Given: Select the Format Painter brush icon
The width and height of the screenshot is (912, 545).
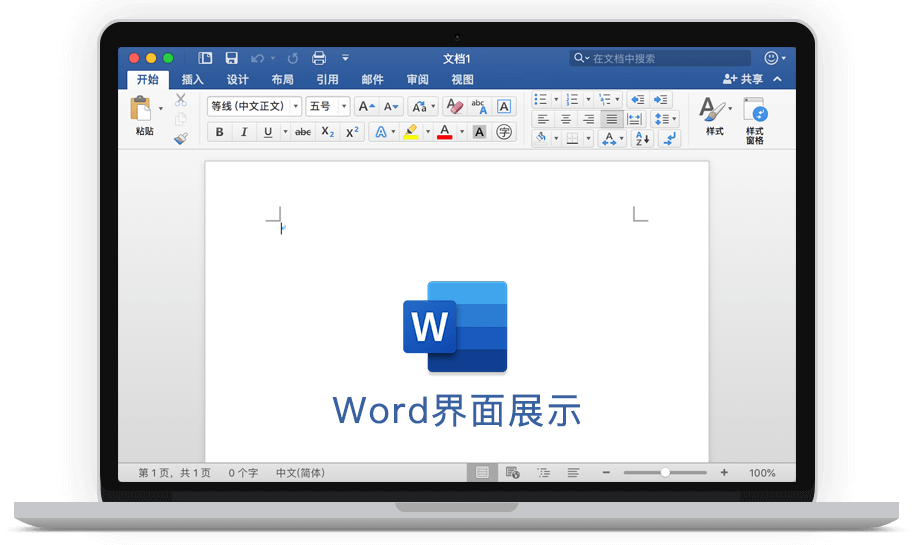Looking at the screenshot, I should tap(181, 138).
